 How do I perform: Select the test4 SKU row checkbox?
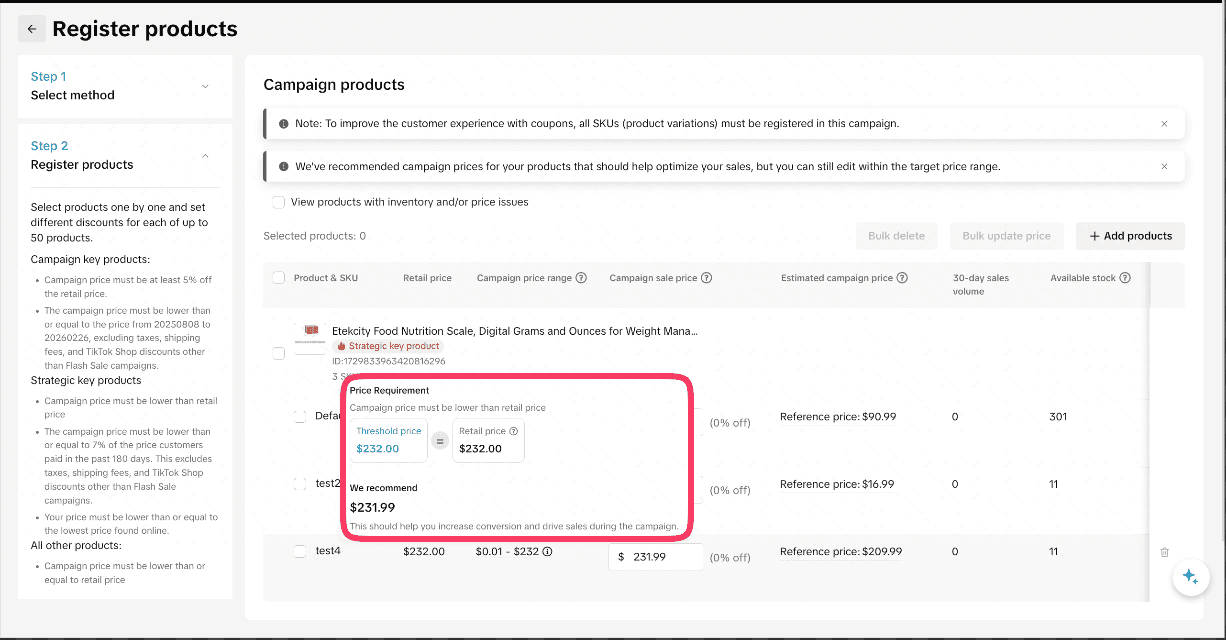tap(300, 551)
